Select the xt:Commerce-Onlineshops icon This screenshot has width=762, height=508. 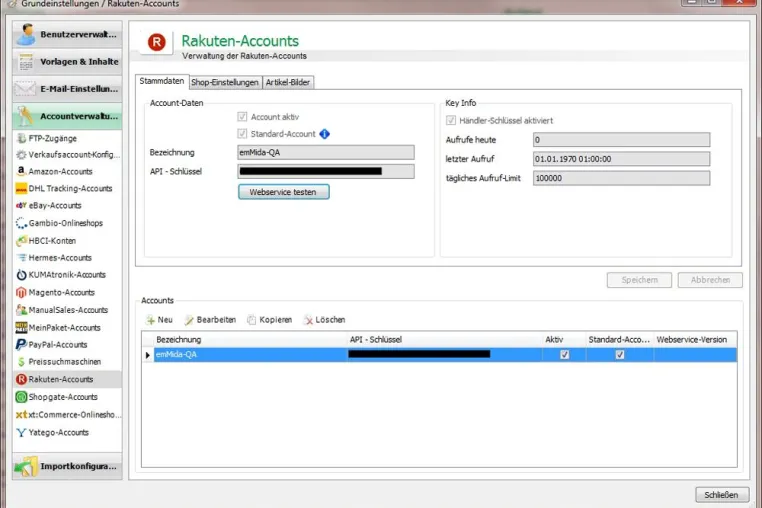(x=21, y=415)
